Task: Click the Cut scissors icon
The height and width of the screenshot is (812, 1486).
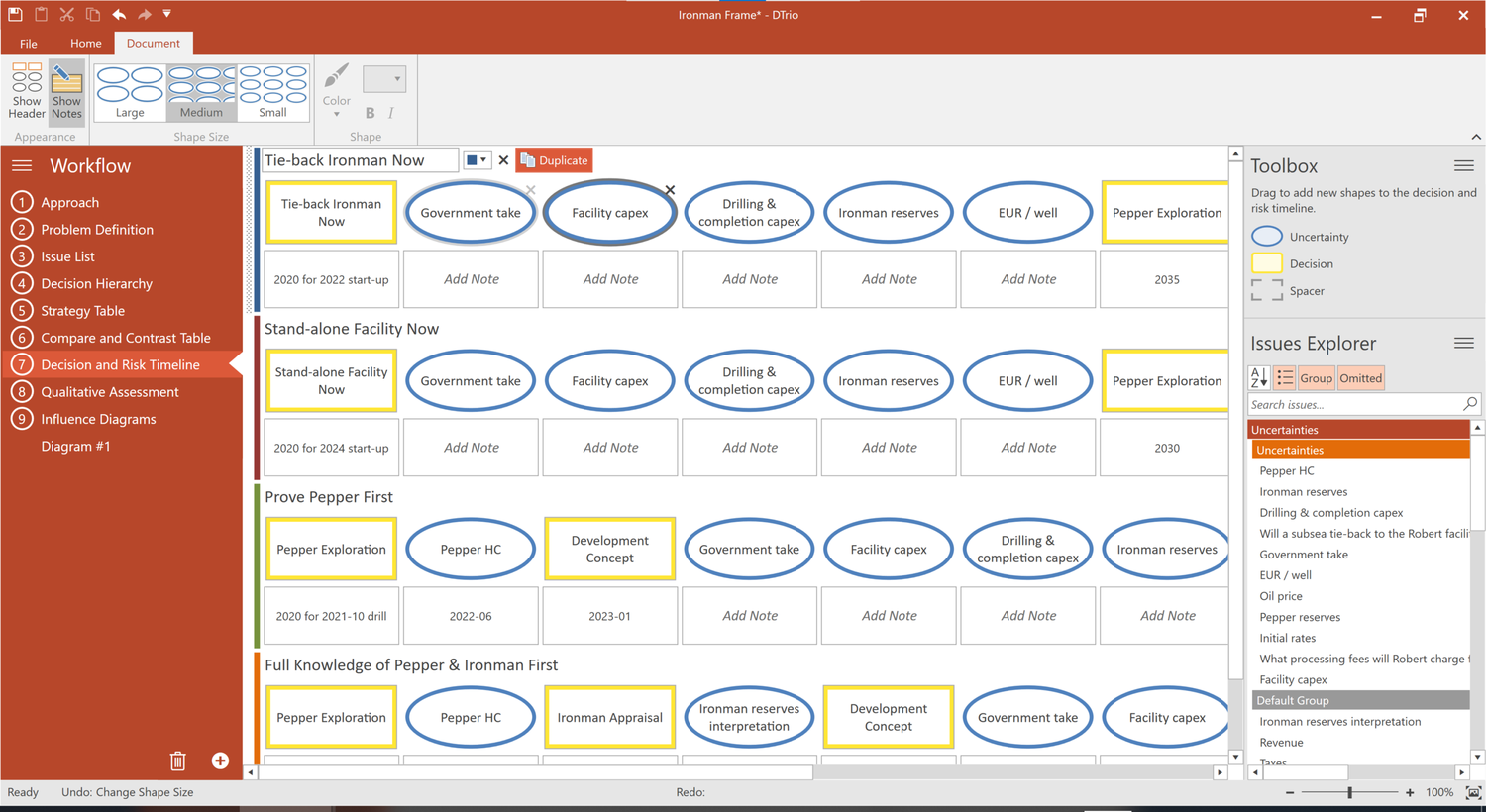Action: (x=66, y=14)
